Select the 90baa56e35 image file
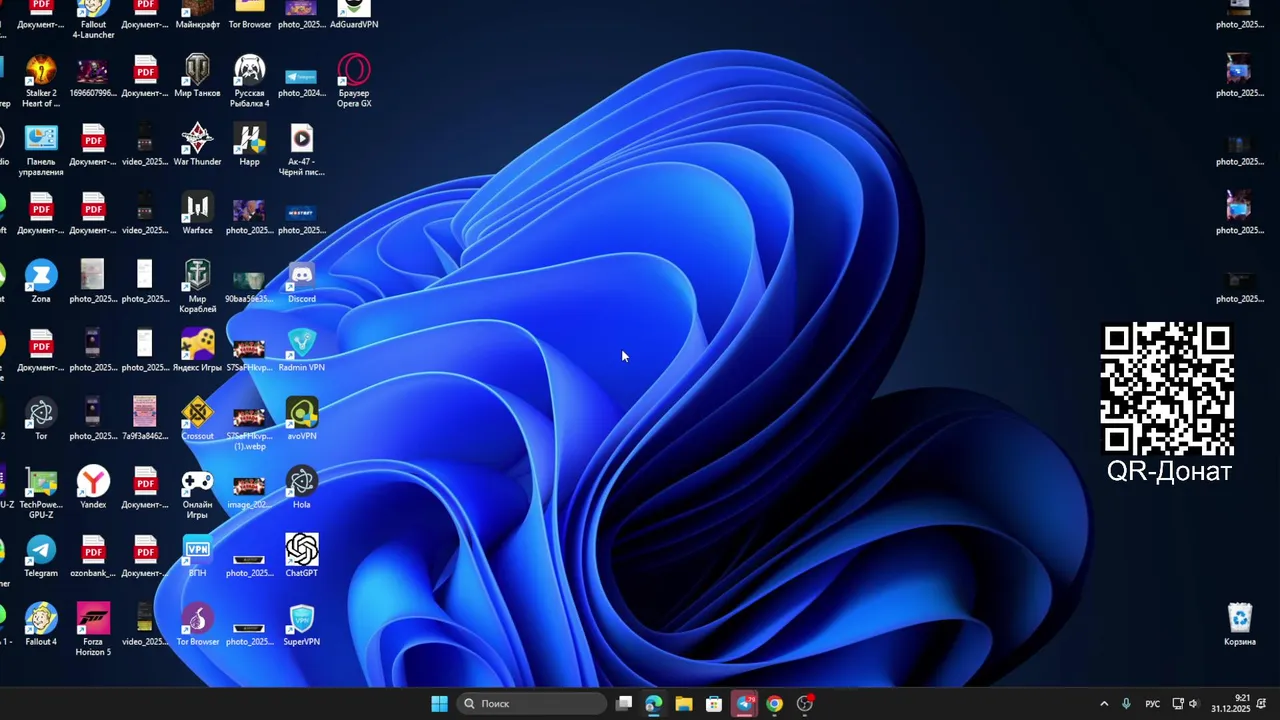 (249, 287)
